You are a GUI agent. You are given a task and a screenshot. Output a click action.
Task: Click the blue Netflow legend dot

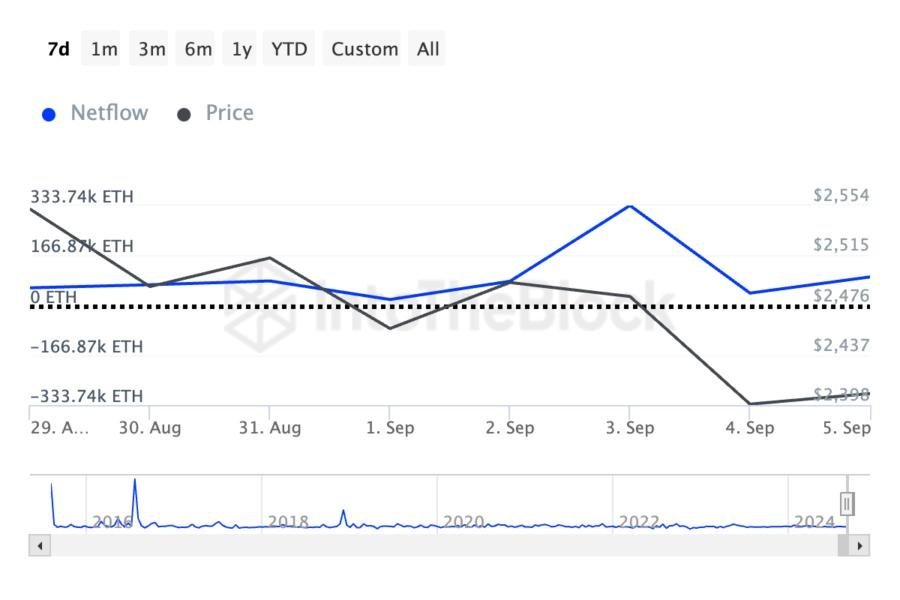[x=48, y=114]
